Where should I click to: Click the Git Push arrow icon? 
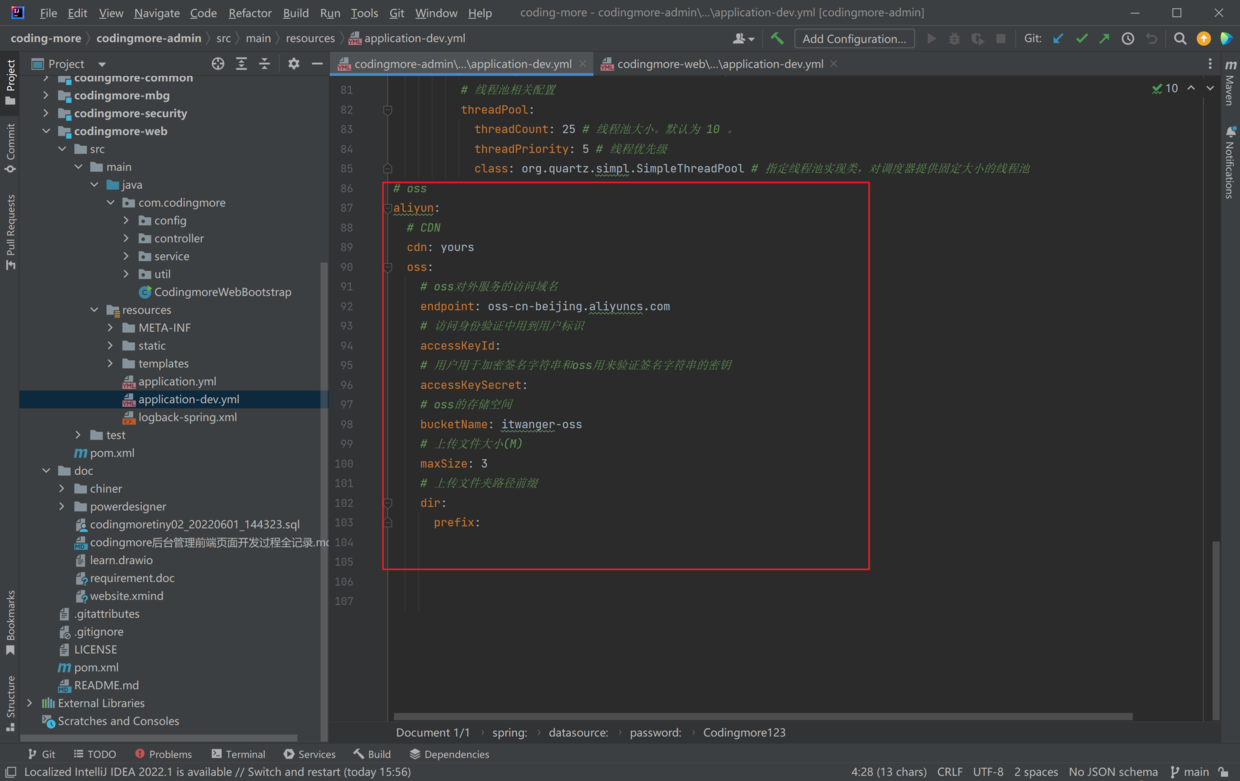(1104, 38)
